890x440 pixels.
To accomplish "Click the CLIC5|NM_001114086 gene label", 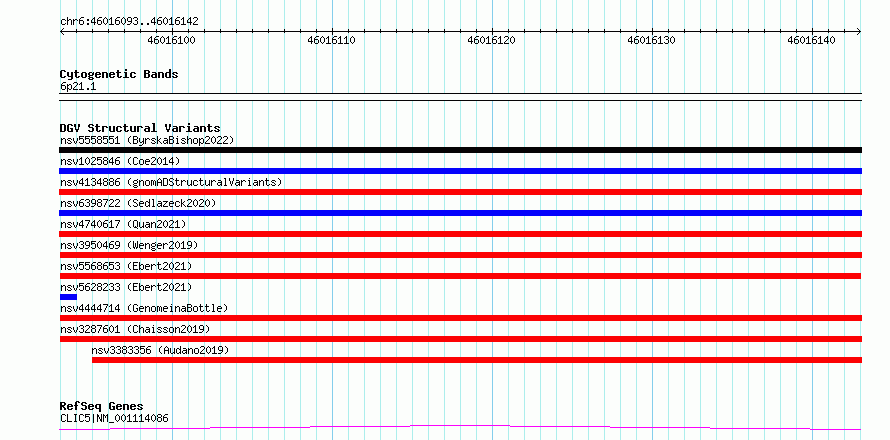I will point(114,419).
